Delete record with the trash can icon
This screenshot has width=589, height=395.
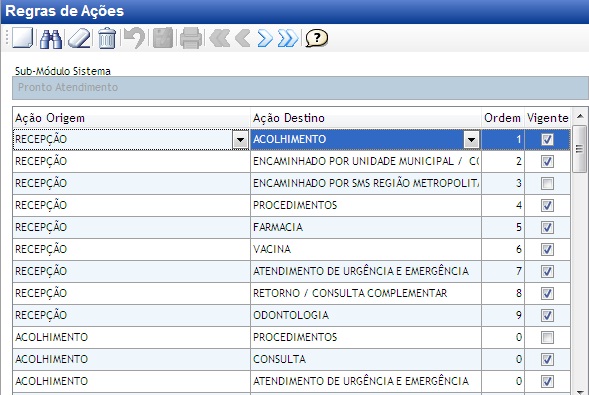coord(107,38)
